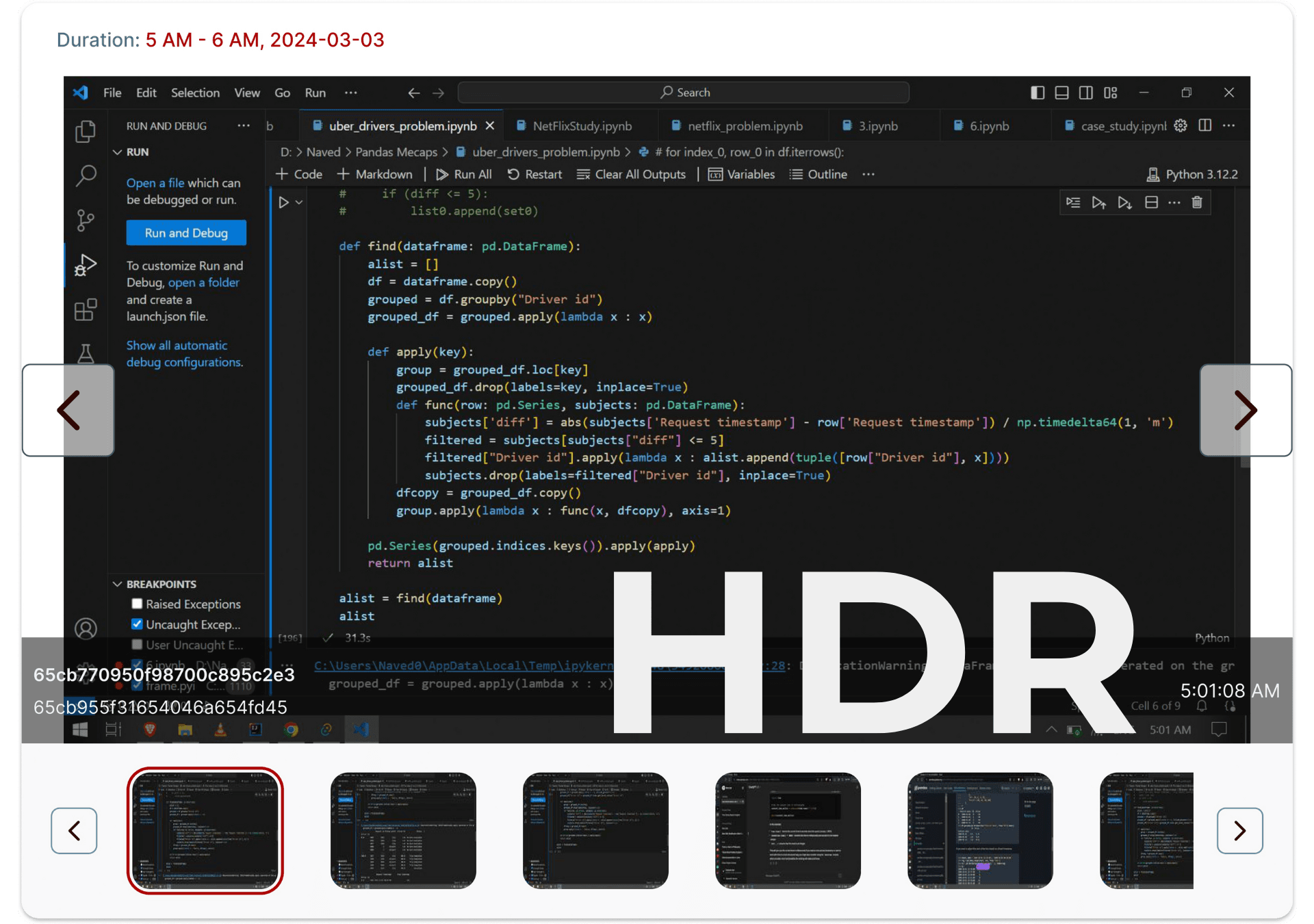Open the View menu

point(247,92)
